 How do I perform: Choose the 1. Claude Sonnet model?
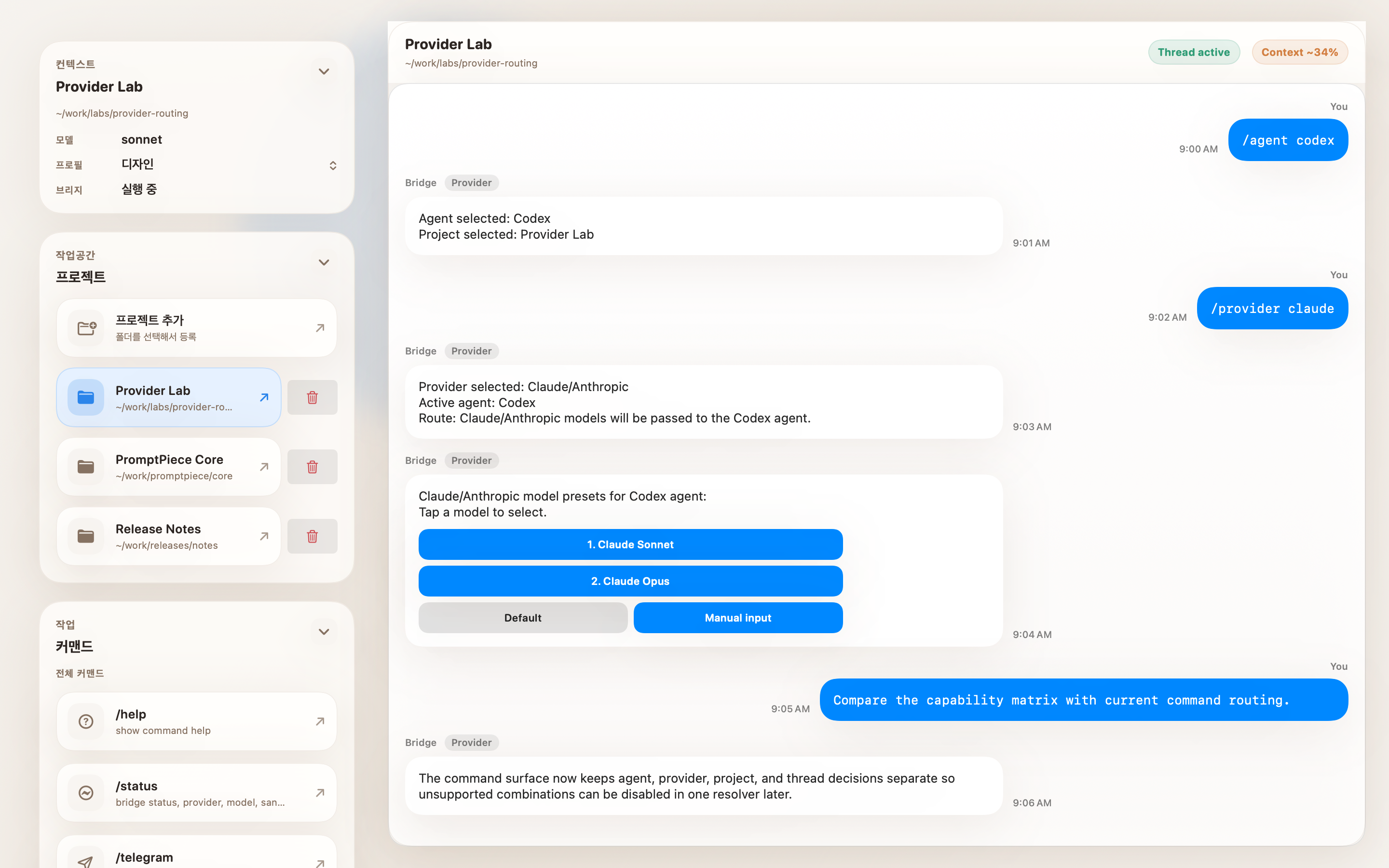click(x=630, y=544)
